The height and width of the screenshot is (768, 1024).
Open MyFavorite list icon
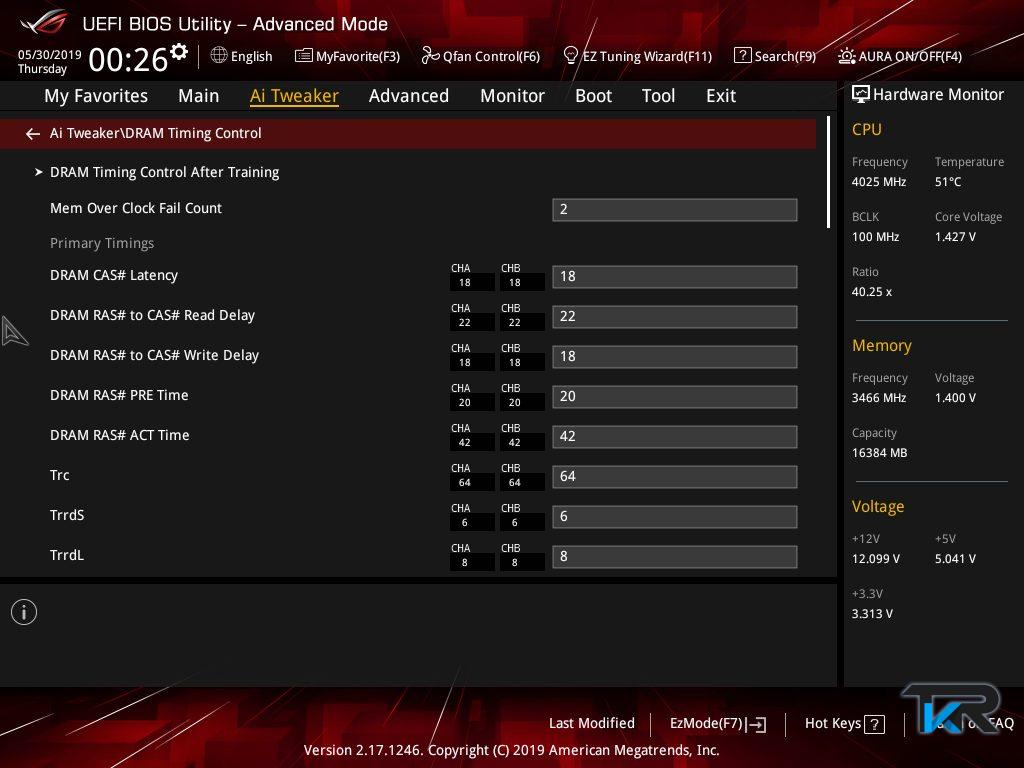(304, 56)
